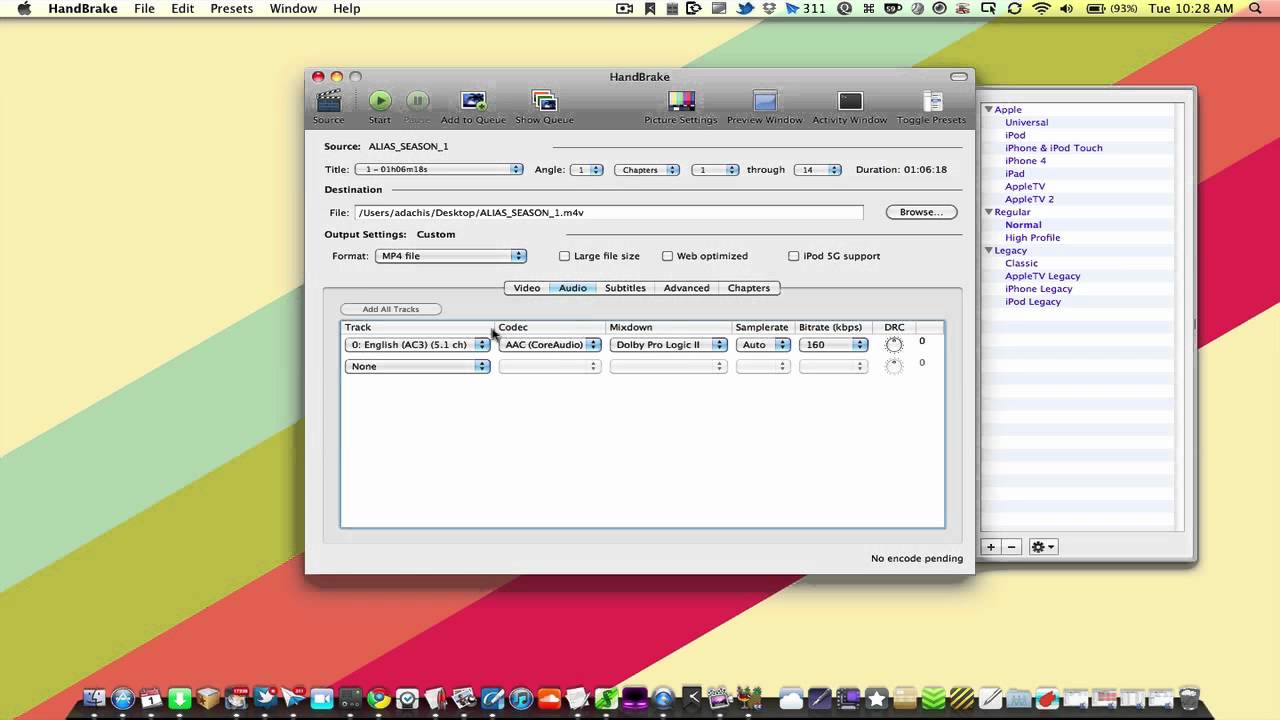Click the Finder icon in the Dock
The width and height of the screenshot is (1280, 720).
(x=94, y=698)
